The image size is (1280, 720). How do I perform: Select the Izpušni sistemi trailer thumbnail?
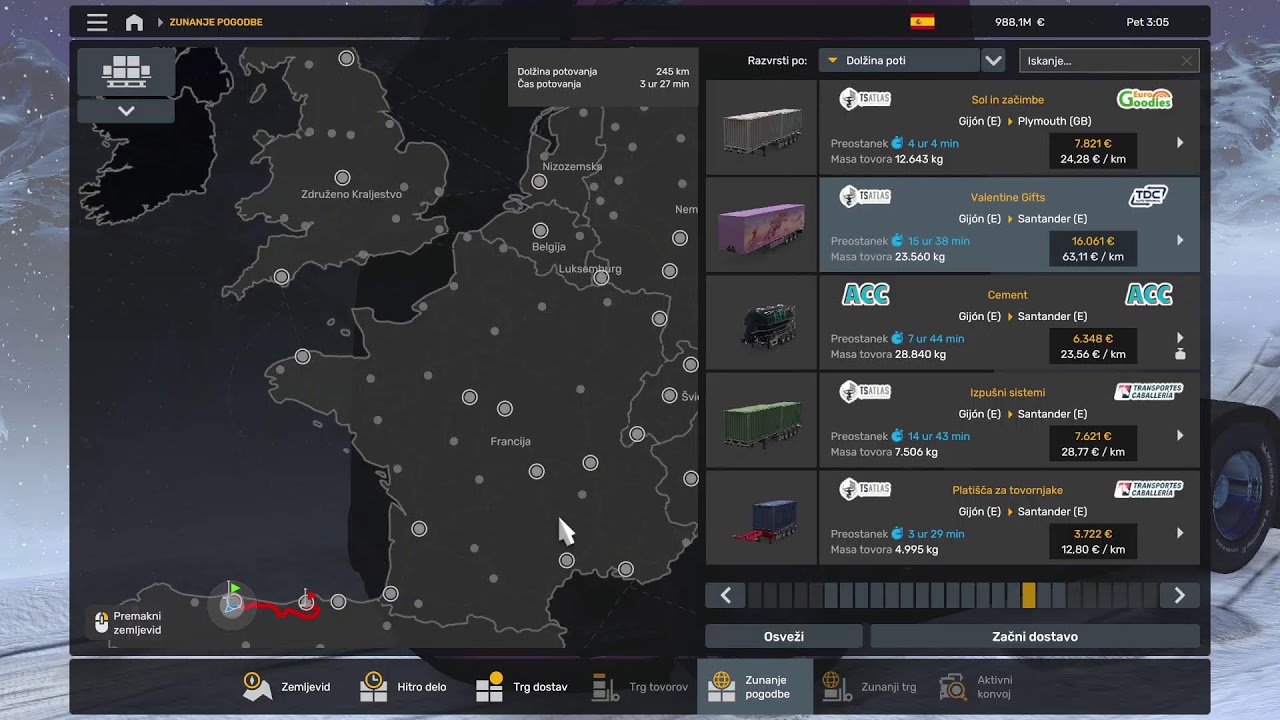tap(761, 421)
